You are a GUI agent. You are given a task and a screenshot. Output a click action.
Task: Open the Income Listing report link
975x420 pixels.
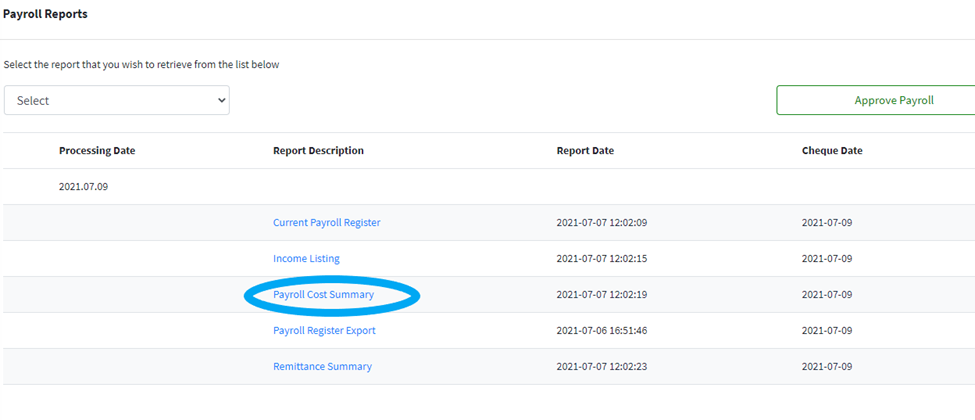point(306,258)
